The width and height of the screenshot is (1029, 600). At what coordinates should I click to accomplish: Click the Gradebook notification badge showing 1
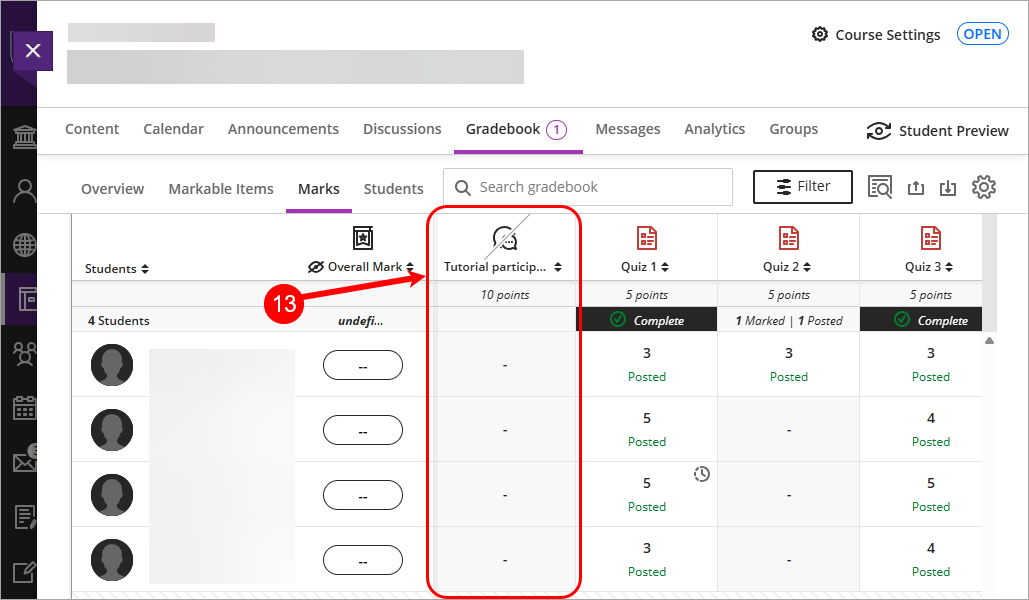click(x=556, y=130)
